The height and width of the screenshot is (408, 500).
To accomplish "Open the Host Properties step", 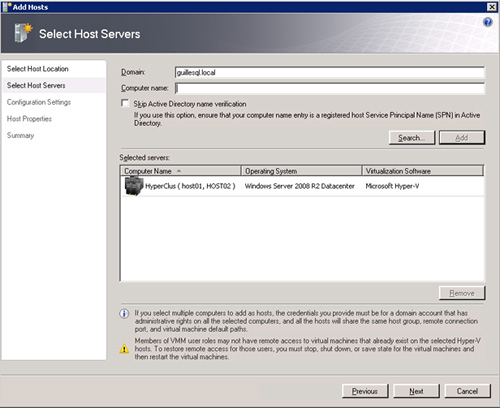I will pyautogui.click(x=29, y=119).
